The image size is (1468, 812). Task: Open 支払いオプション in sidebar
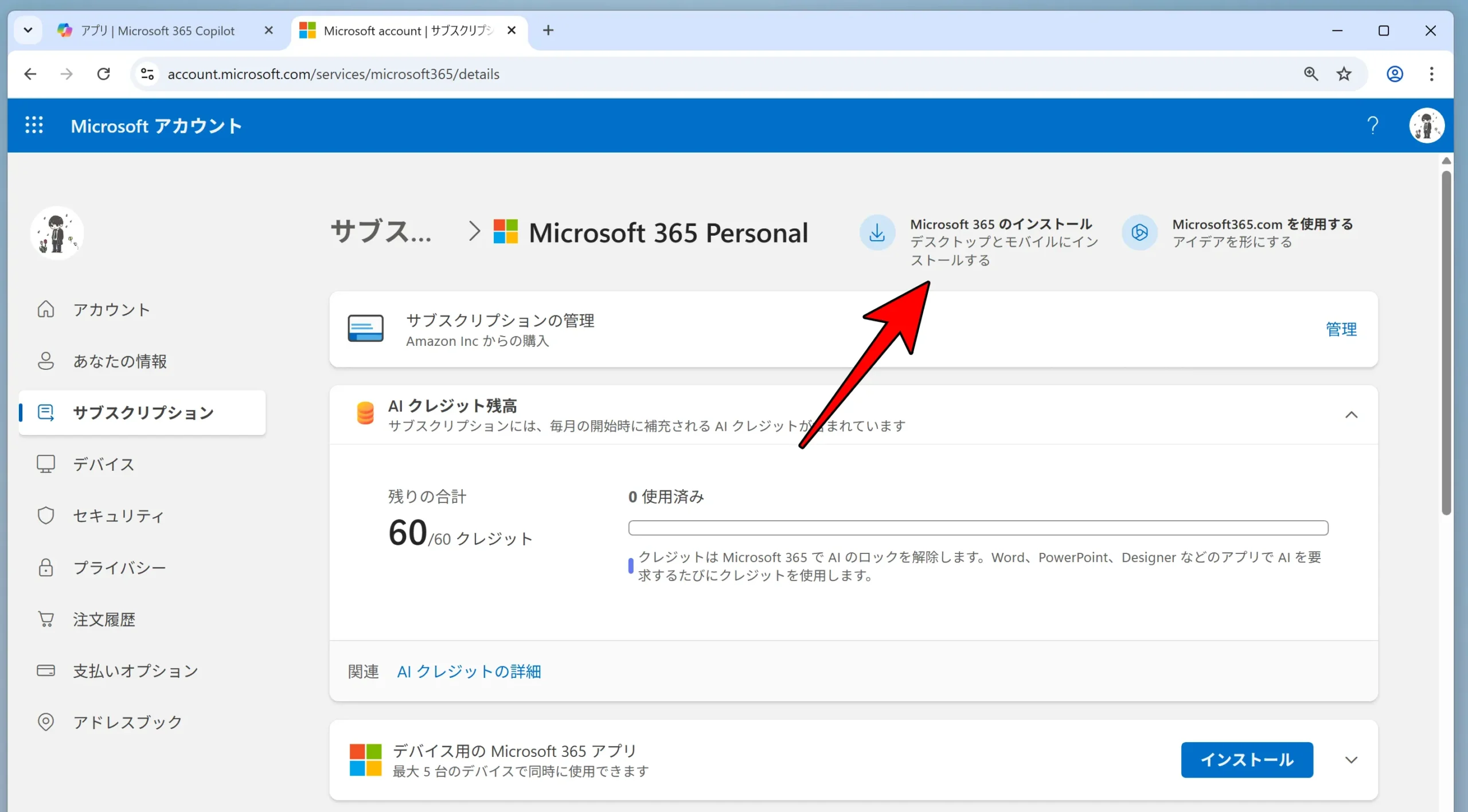pos(142,671)
